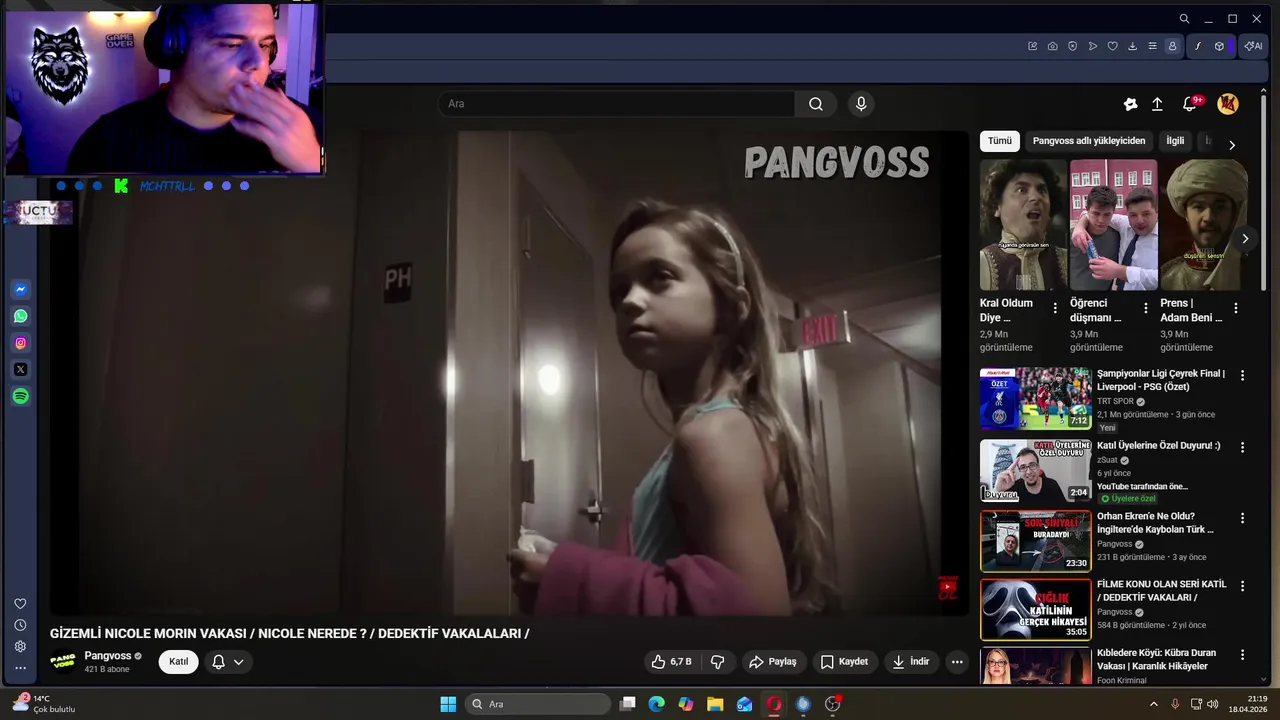Open Pangvoss channel name link
This screenshot has height=720, width=1280.
click(x=108, y=656)
